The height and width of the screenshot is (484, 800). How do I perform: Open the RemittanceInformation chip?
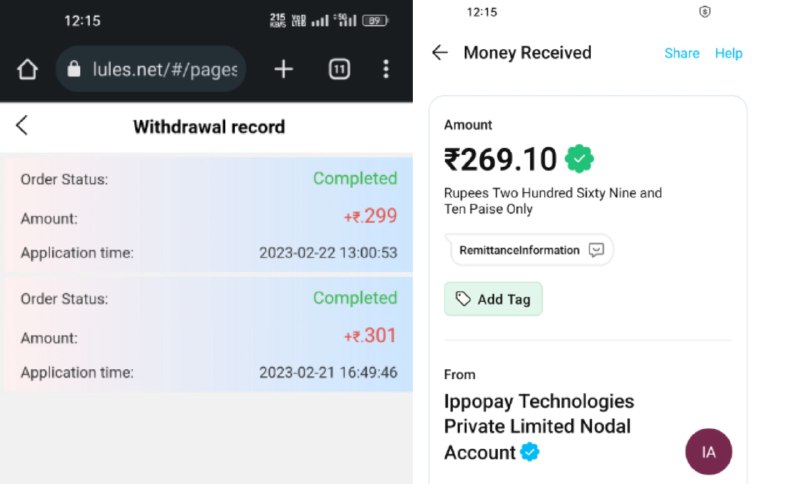click(x=531, y=250)
